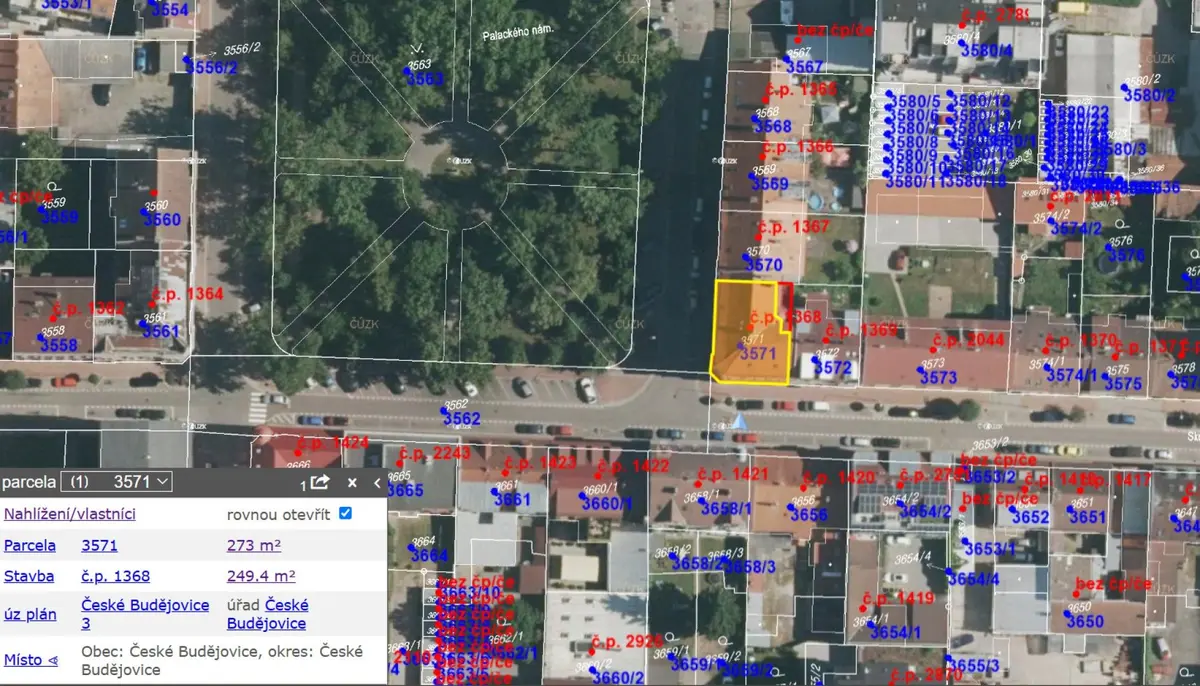Uncheck the 'rovnou otevřít' checkbox
Viewport: 1200px width, 686px height.
tap(346, 513)
